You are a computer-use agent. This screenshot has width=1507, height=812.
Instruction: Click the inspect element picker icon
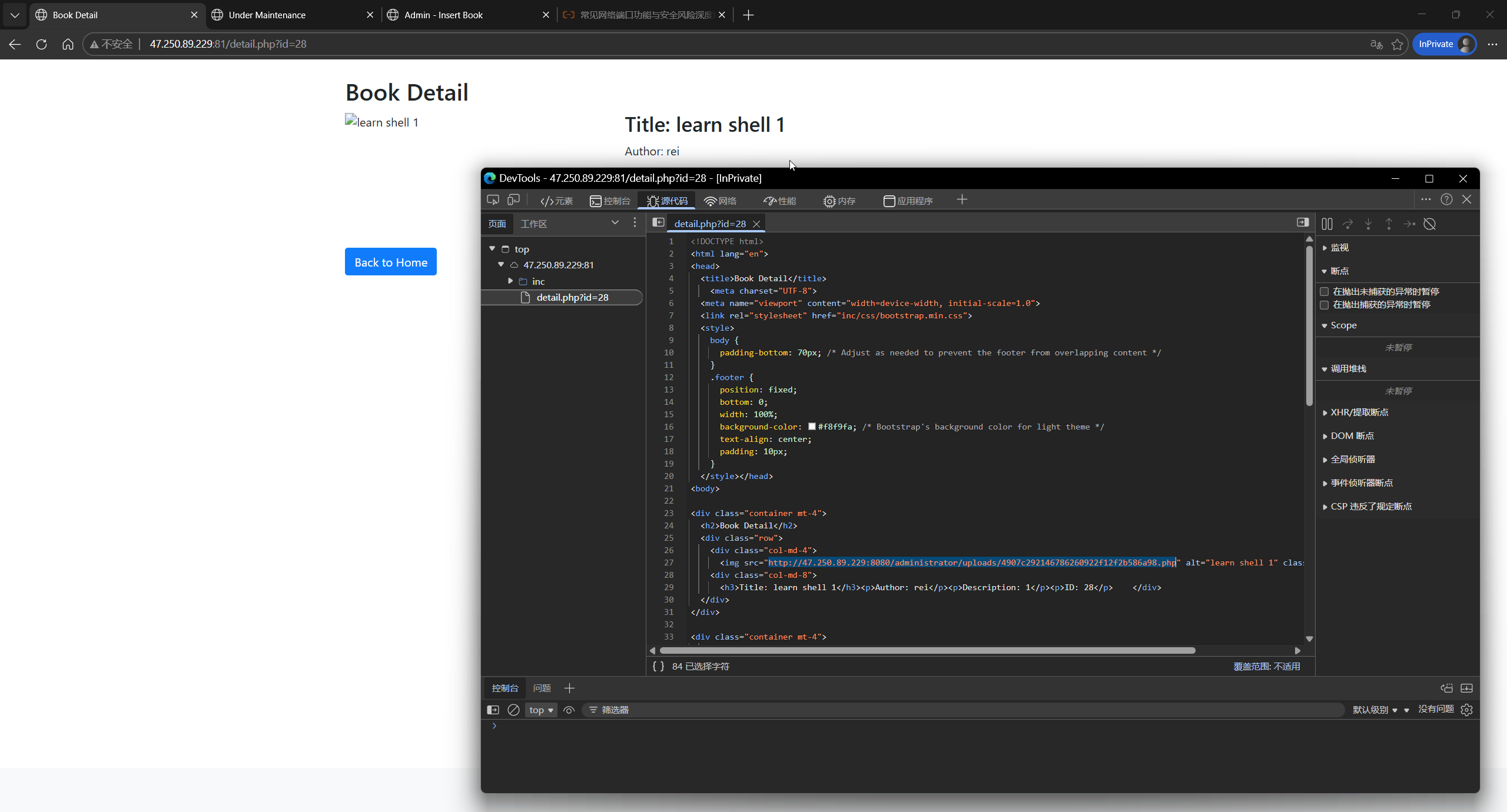493,200
